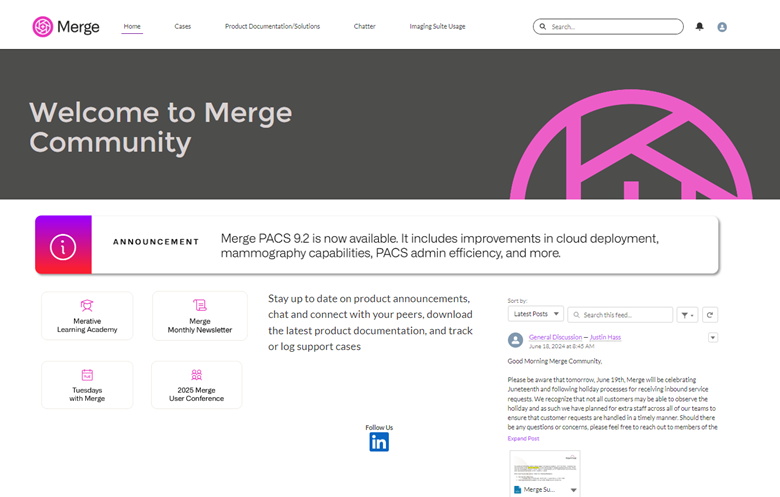This screenshot has height=497, width=780.
Task: Switch to the Chatter tab
Action: pos(365,26)
